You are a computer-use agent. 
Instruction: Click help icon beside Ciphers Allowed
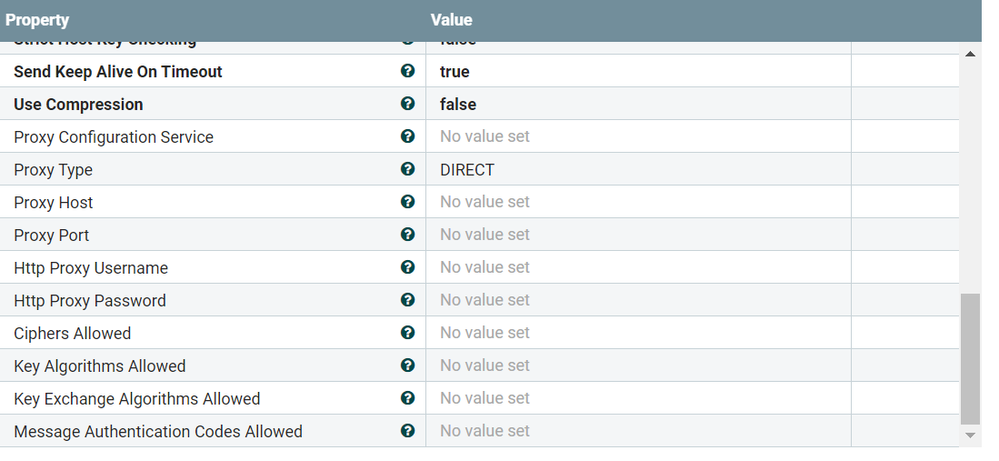pyautogui.click(x=408, y=332)
